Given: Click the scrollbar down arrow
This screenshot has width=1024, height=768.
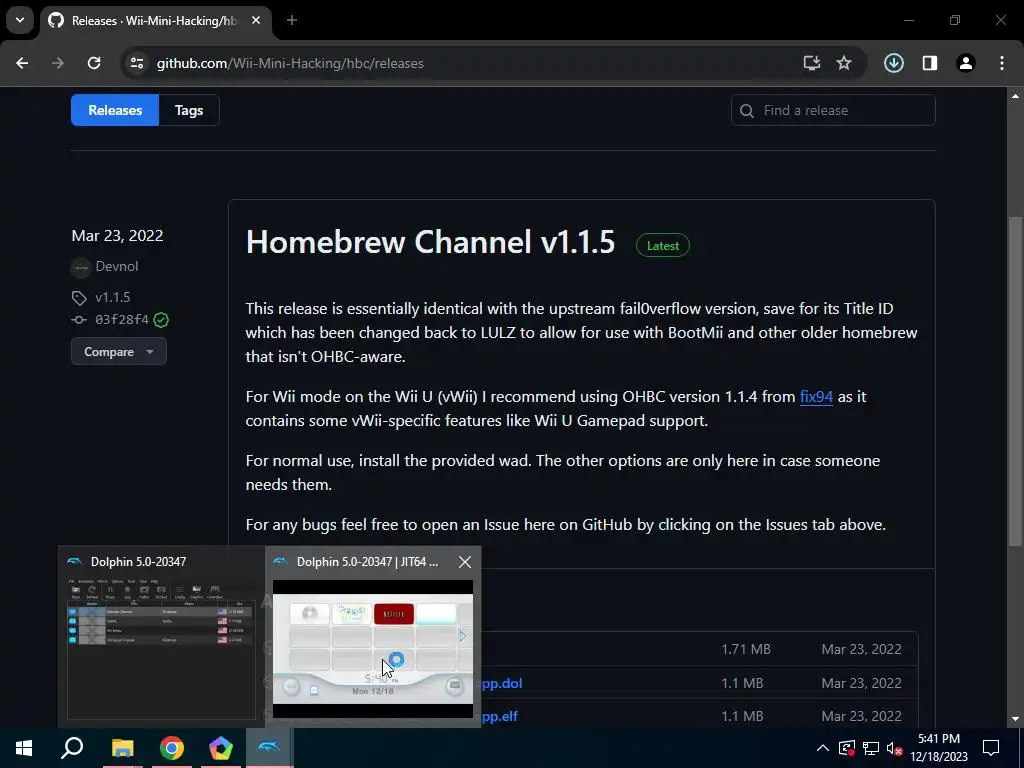Looking at the screenshot, I should click(x=1015, y=719).
